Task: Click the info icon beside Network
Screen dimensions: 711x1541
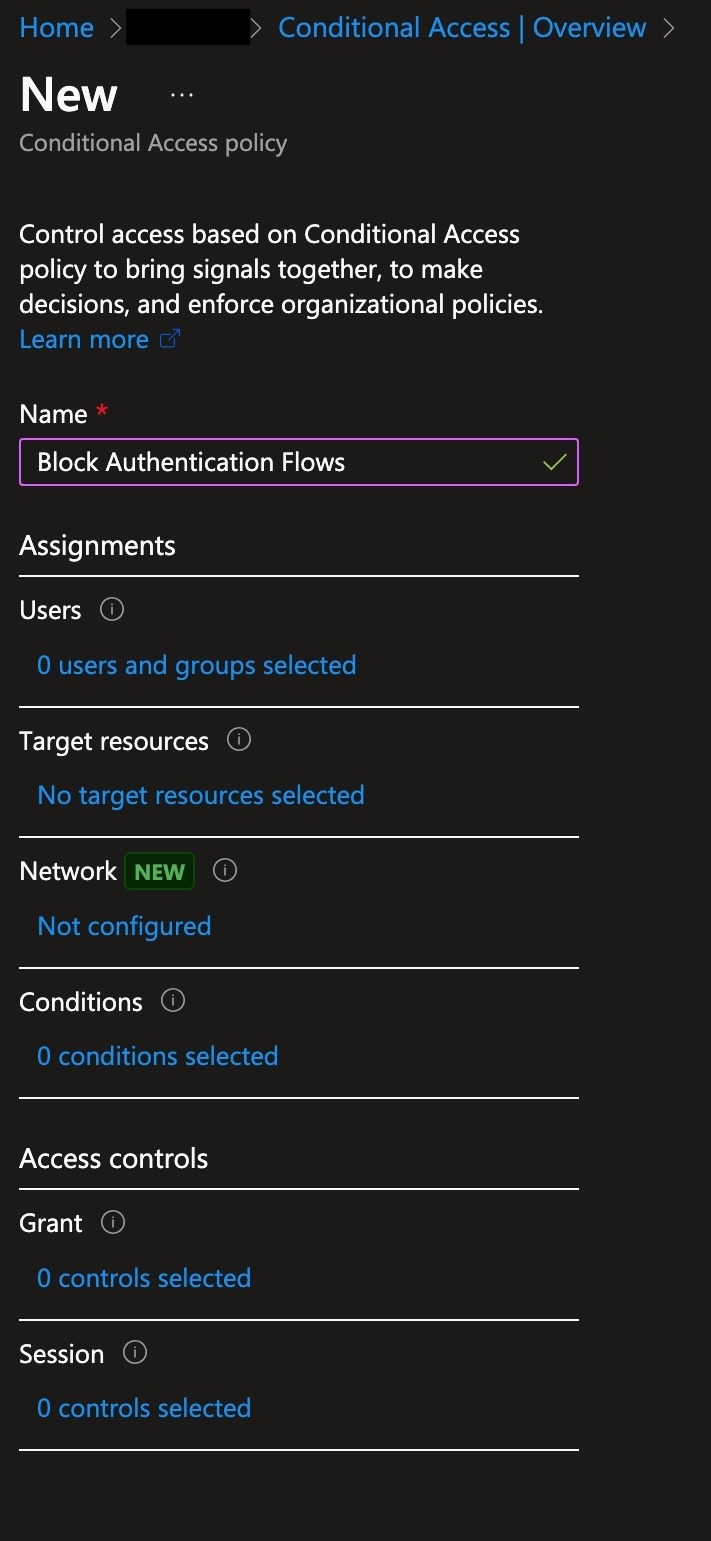Action: [226, 870]
